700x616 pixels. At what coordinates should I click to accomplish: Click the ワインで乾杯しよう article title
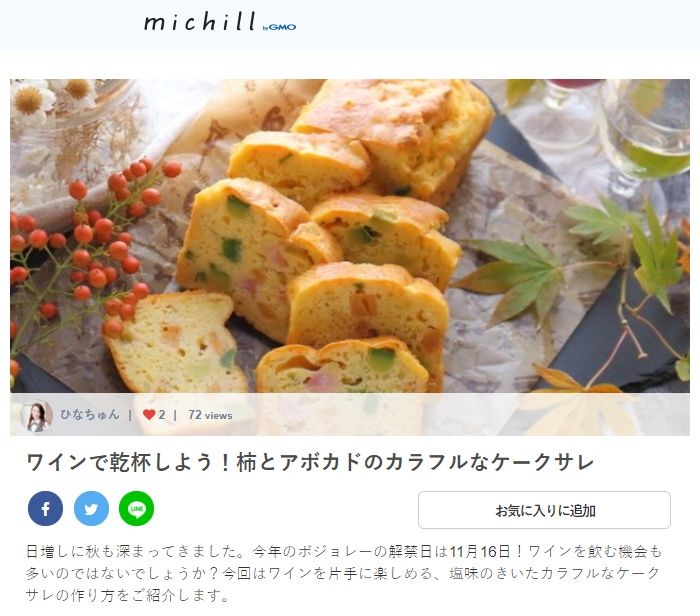point(310,462)
